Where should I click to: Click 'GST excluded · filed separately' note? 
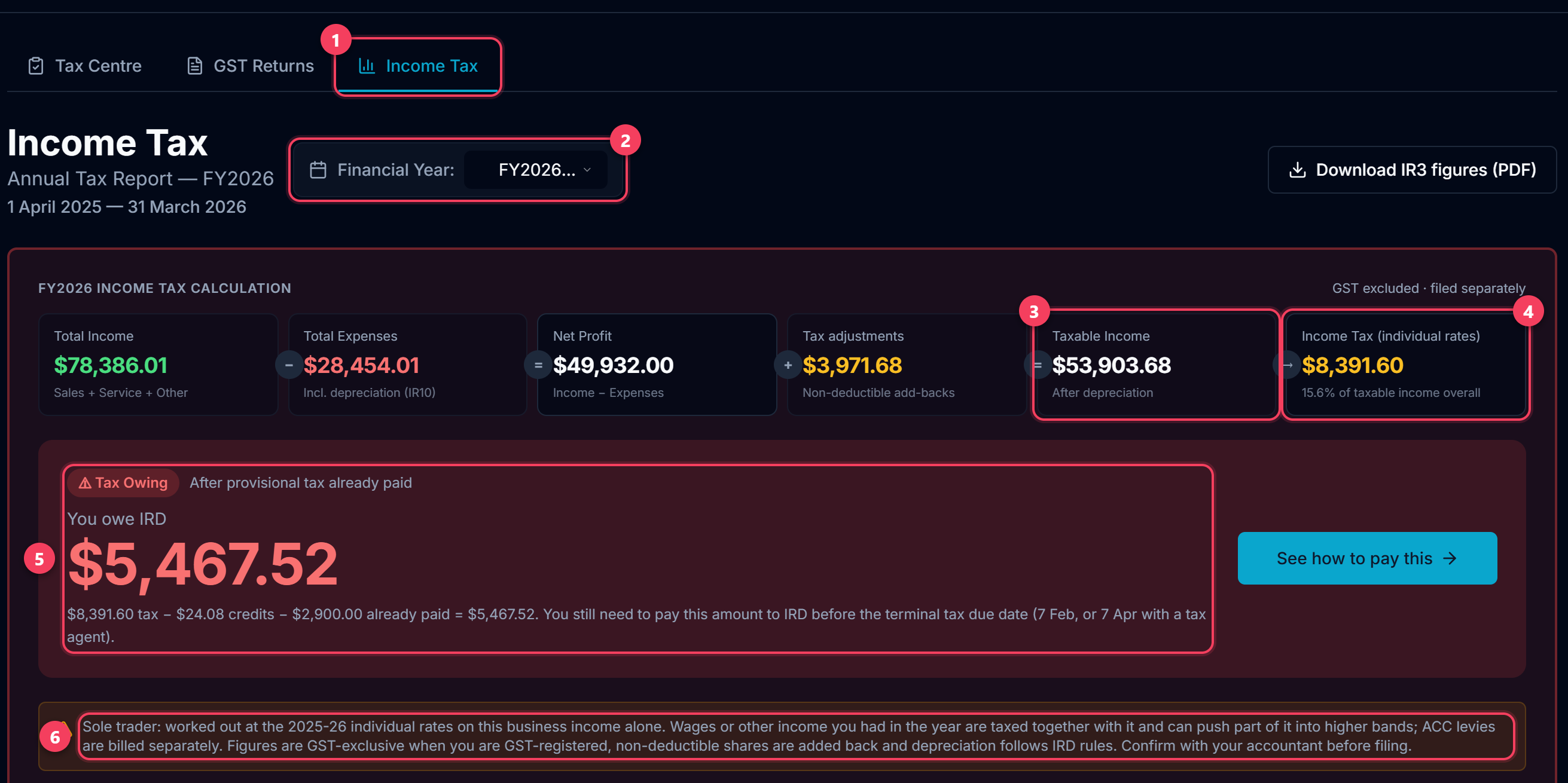[1429, 287]
